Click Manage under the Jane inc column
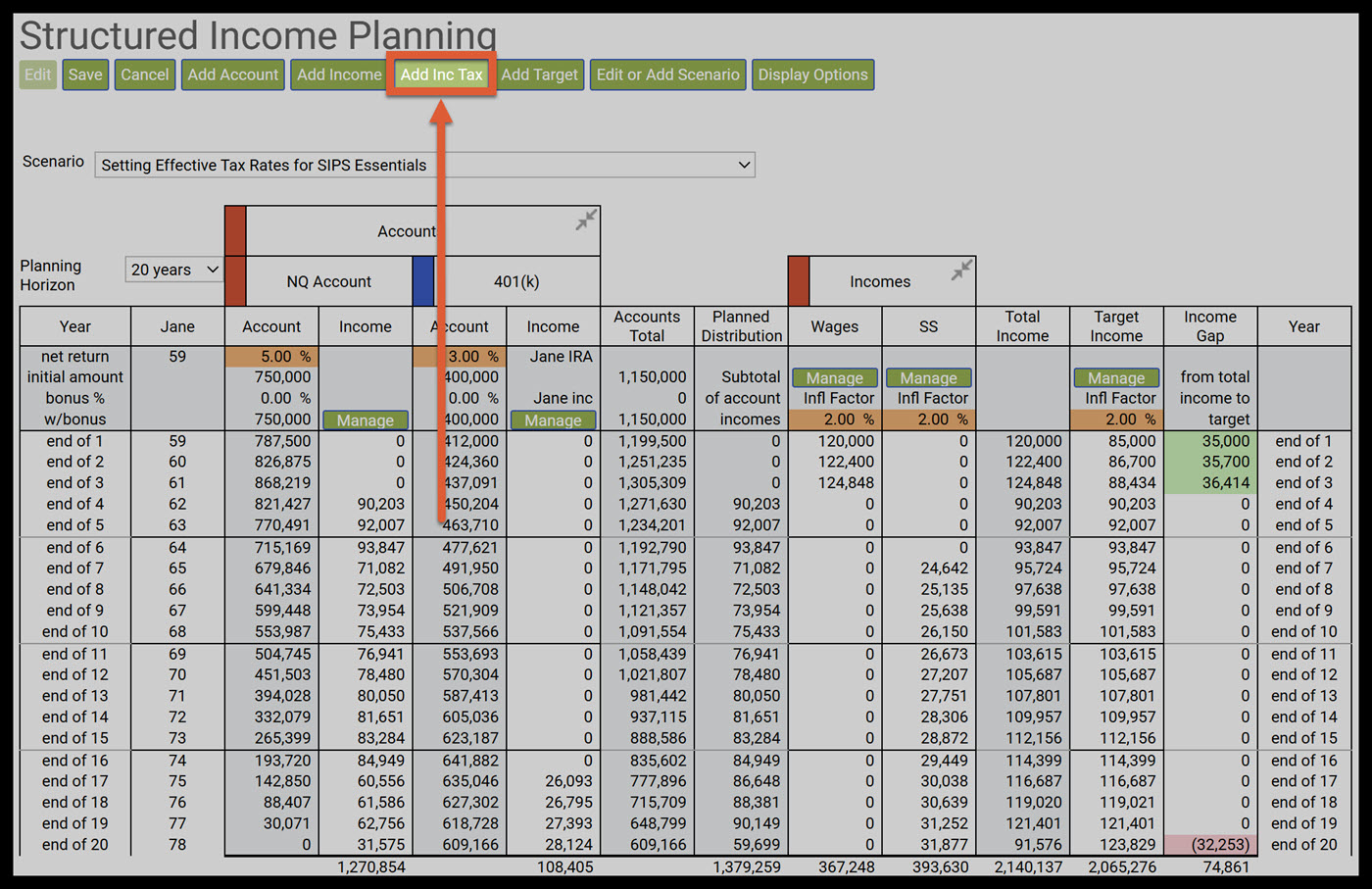 coord(554,420)
